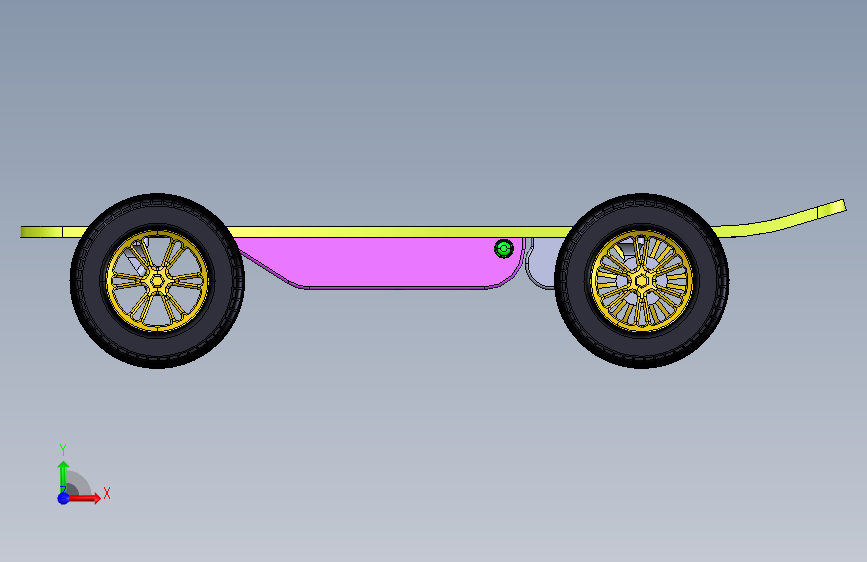Pick the right wheel's yellow hub center
Screen dimensions: 867x562
(641, 281)
